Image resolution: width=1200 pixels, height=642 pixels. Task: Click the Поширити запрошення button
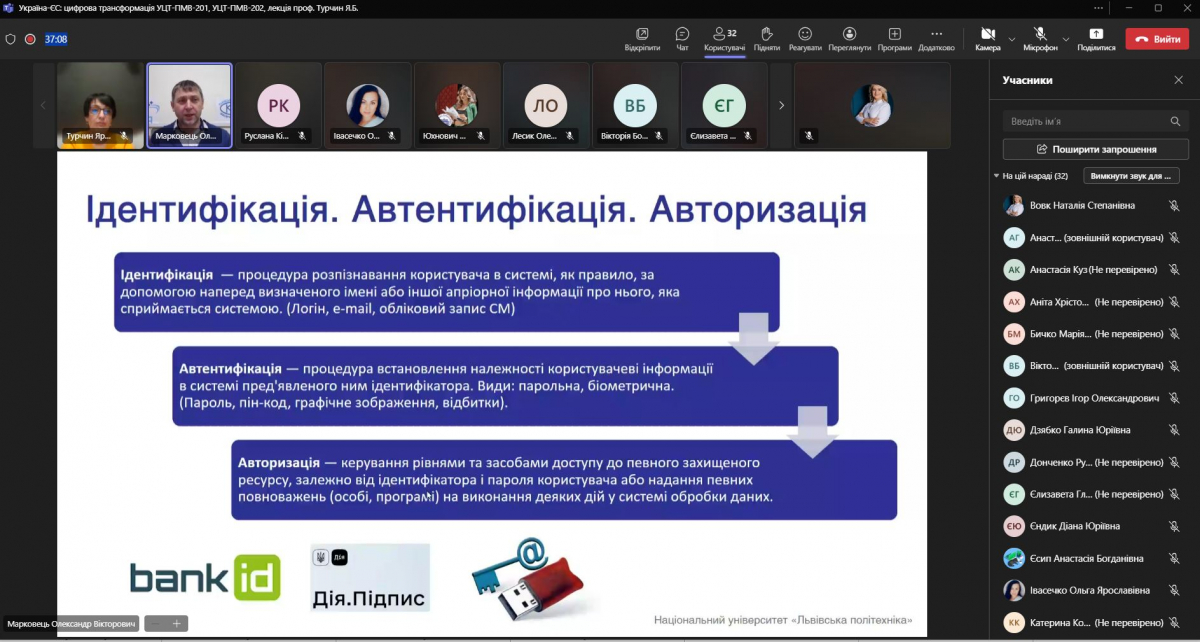click(x=1094, y=148)
